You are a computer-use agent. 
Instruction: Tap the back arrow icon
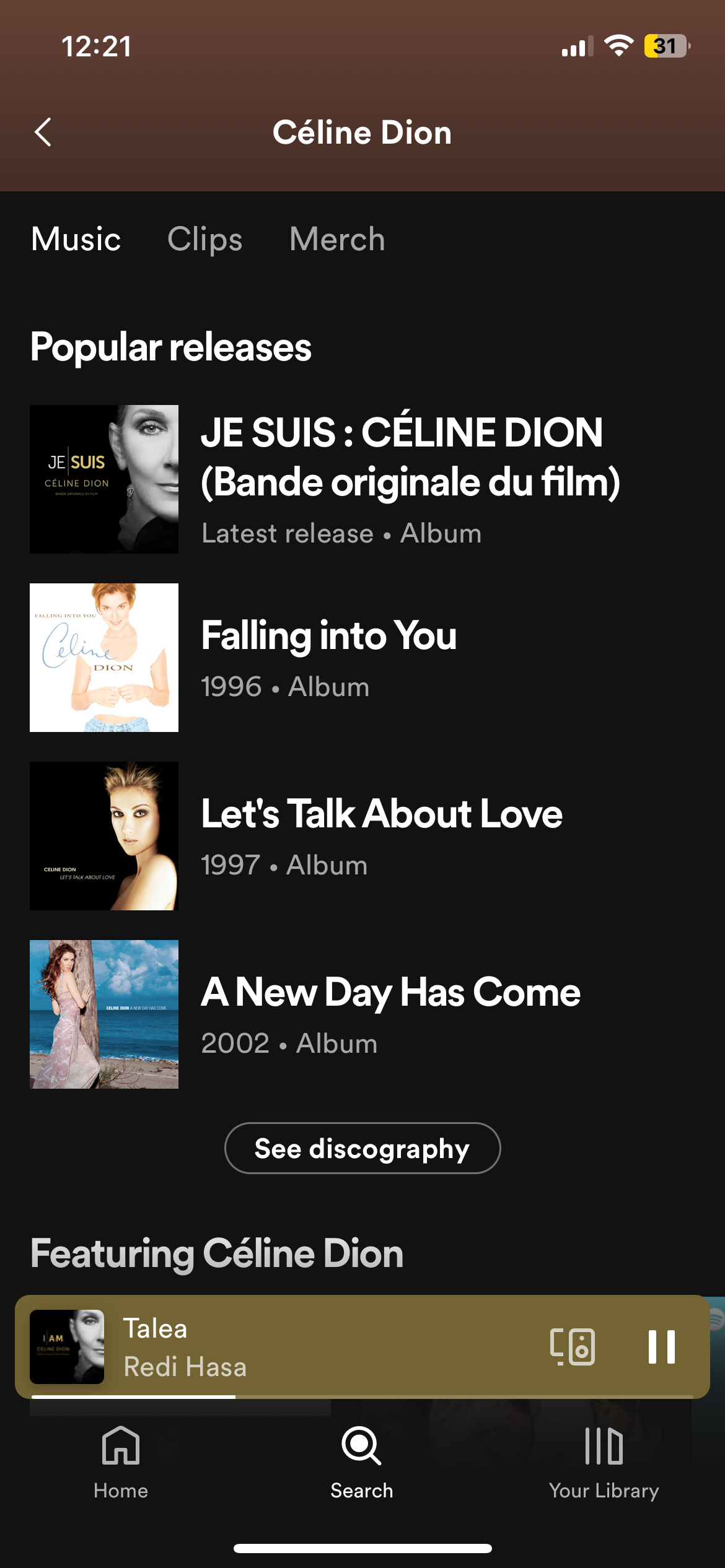pos(43,132)
